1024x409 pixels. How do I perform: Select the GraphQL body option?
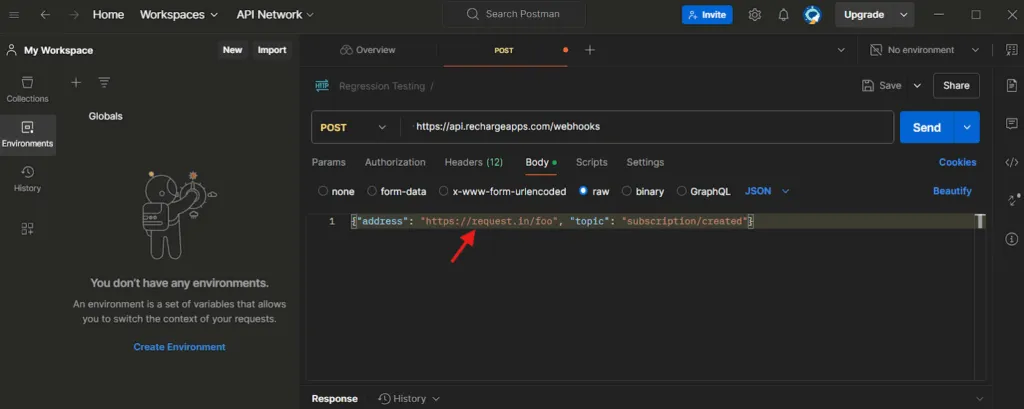[681, 191]
